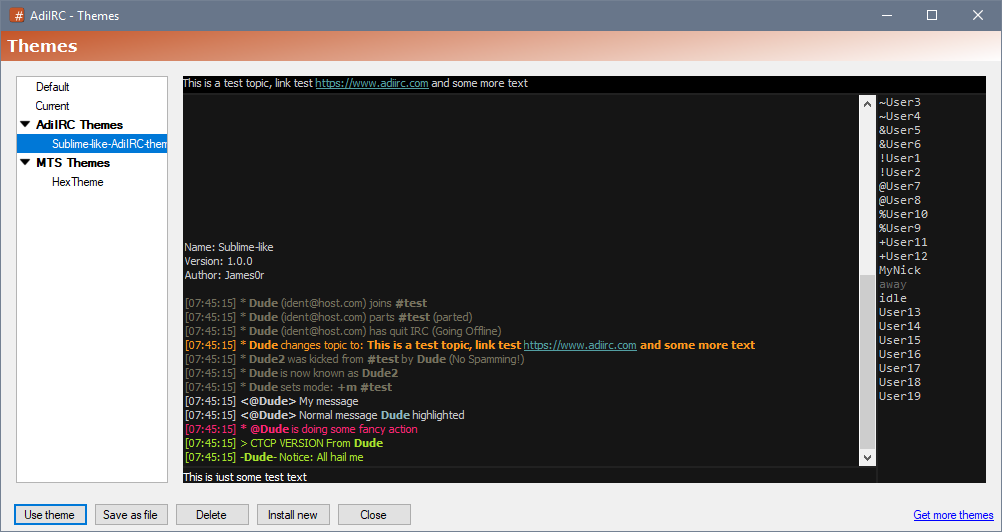Click the MTS Themes group label
The image size is (1002, 532).
[x=73, y=163]
